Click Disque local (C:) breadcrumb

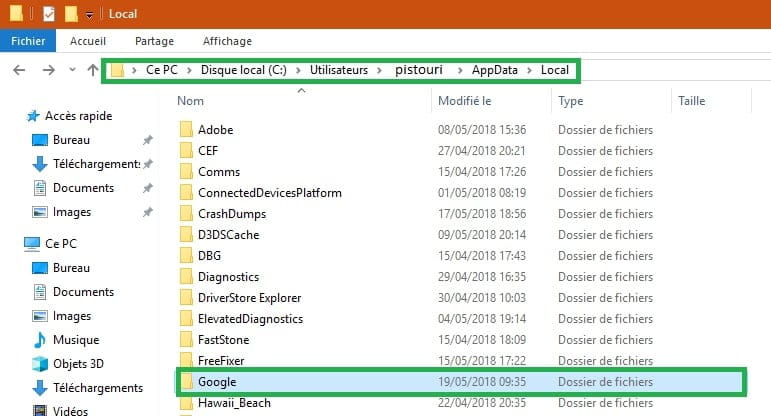pyautogui.click(x=243, y=70)
